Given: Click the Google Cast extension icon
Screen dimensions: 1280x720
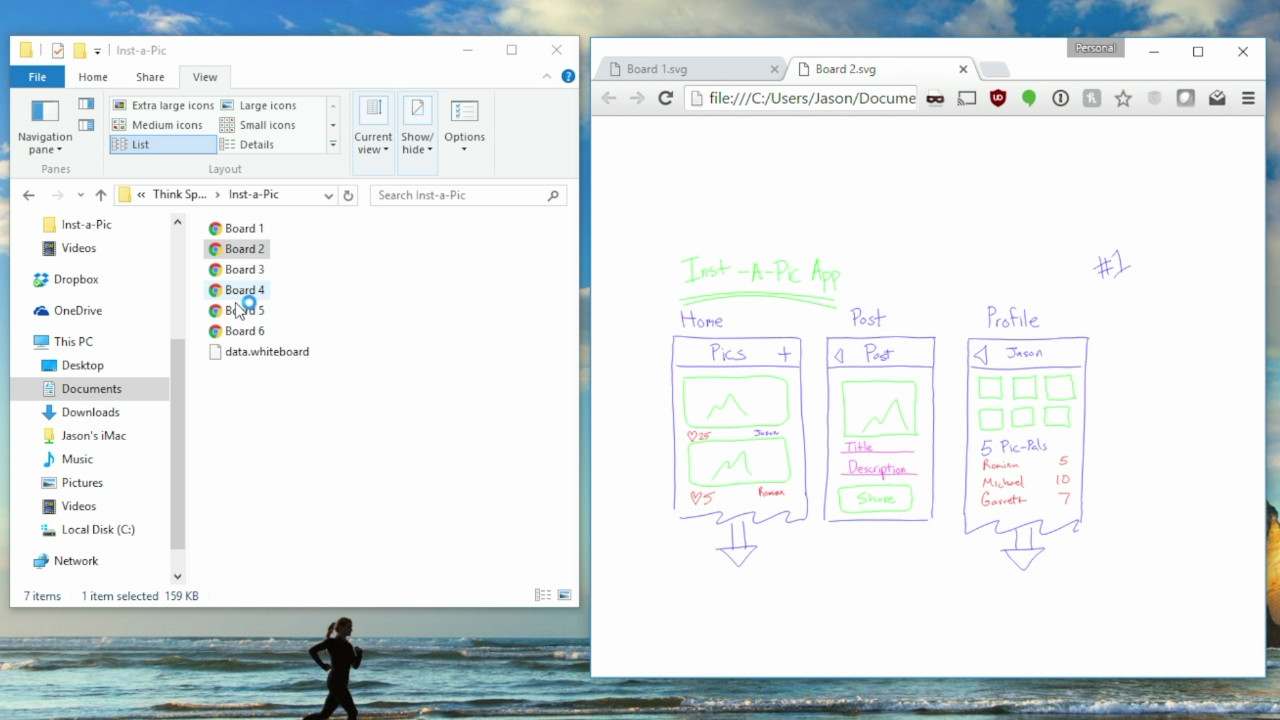Looking at the screenshot, I should (x=965, y=99).
